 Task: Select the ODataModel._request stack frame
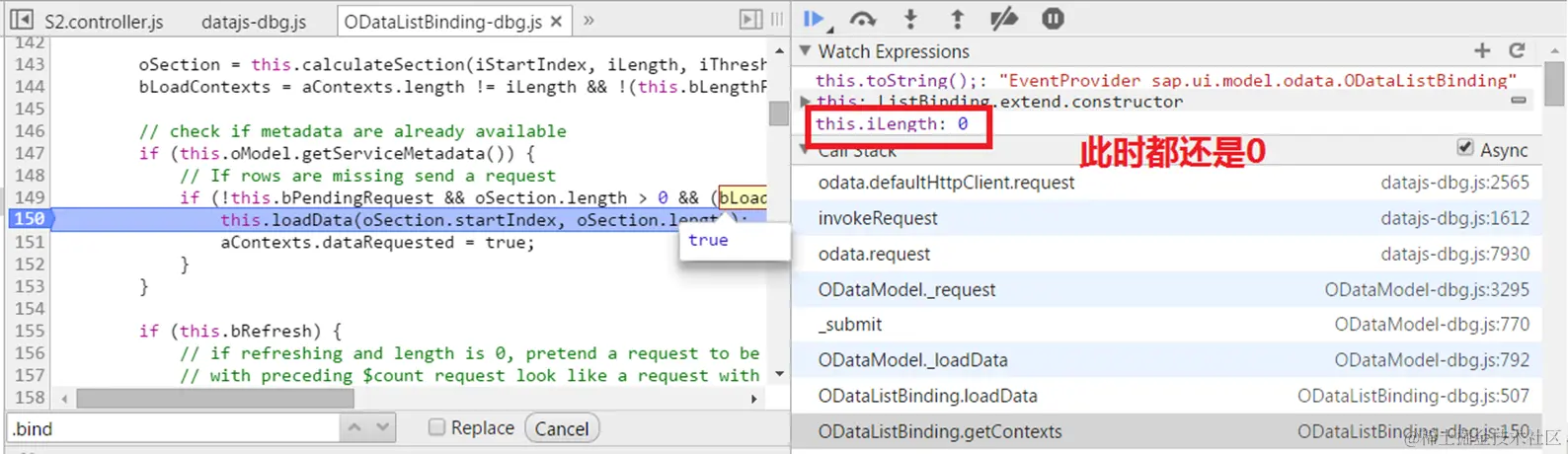coord(1166,289)
